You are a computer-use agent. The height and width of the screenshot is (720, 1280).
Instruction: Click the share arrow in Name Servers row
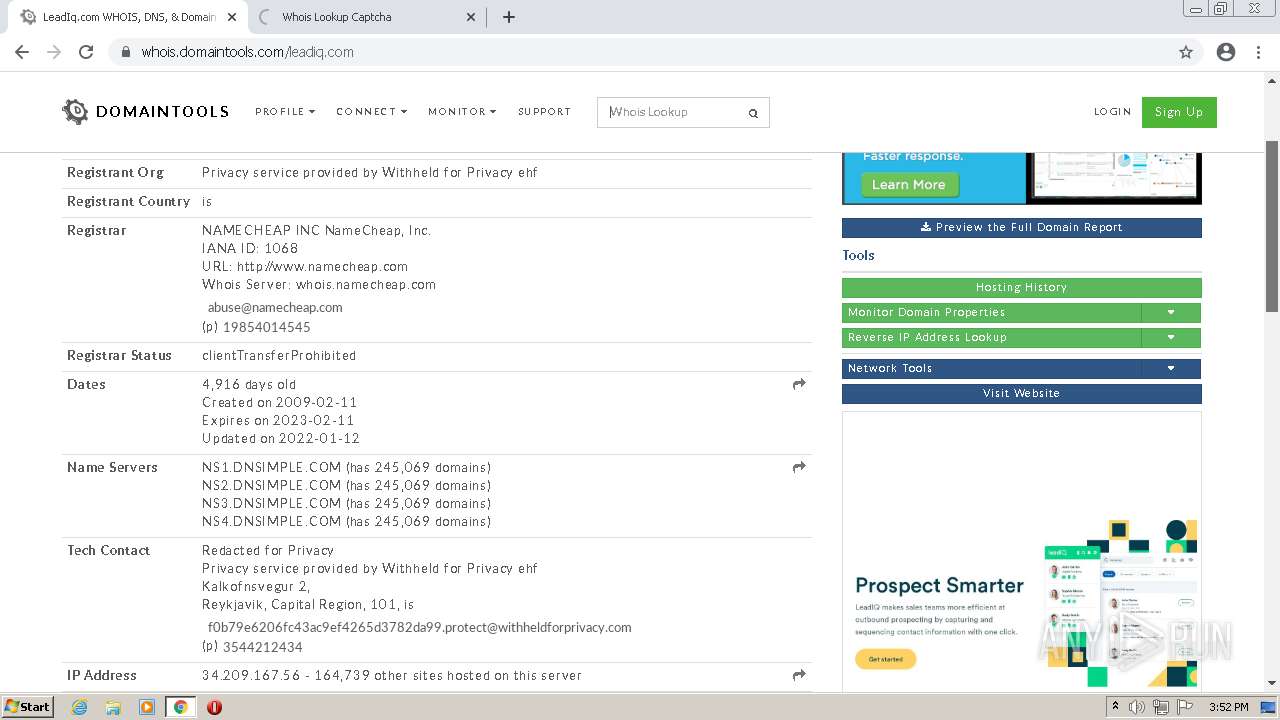[x=799, y=467]
